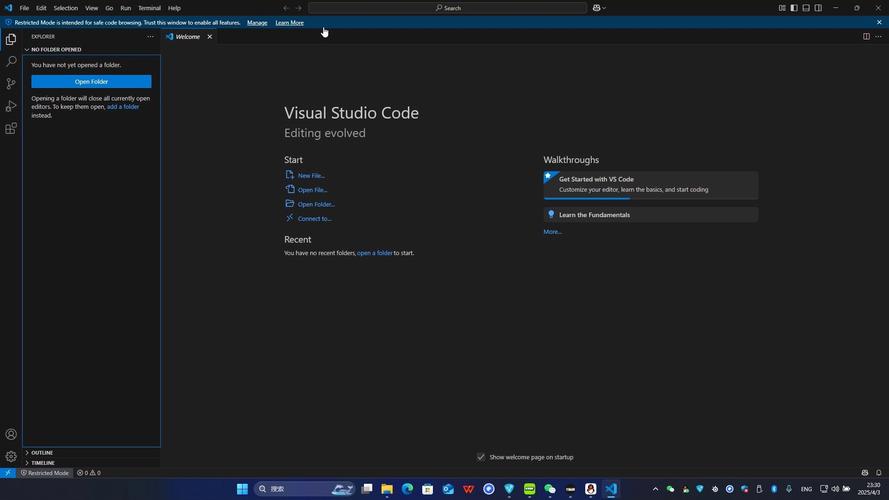Screen dimensions: 889x500
Task: Open the Accounts menu icon
Action: (11, 434)
